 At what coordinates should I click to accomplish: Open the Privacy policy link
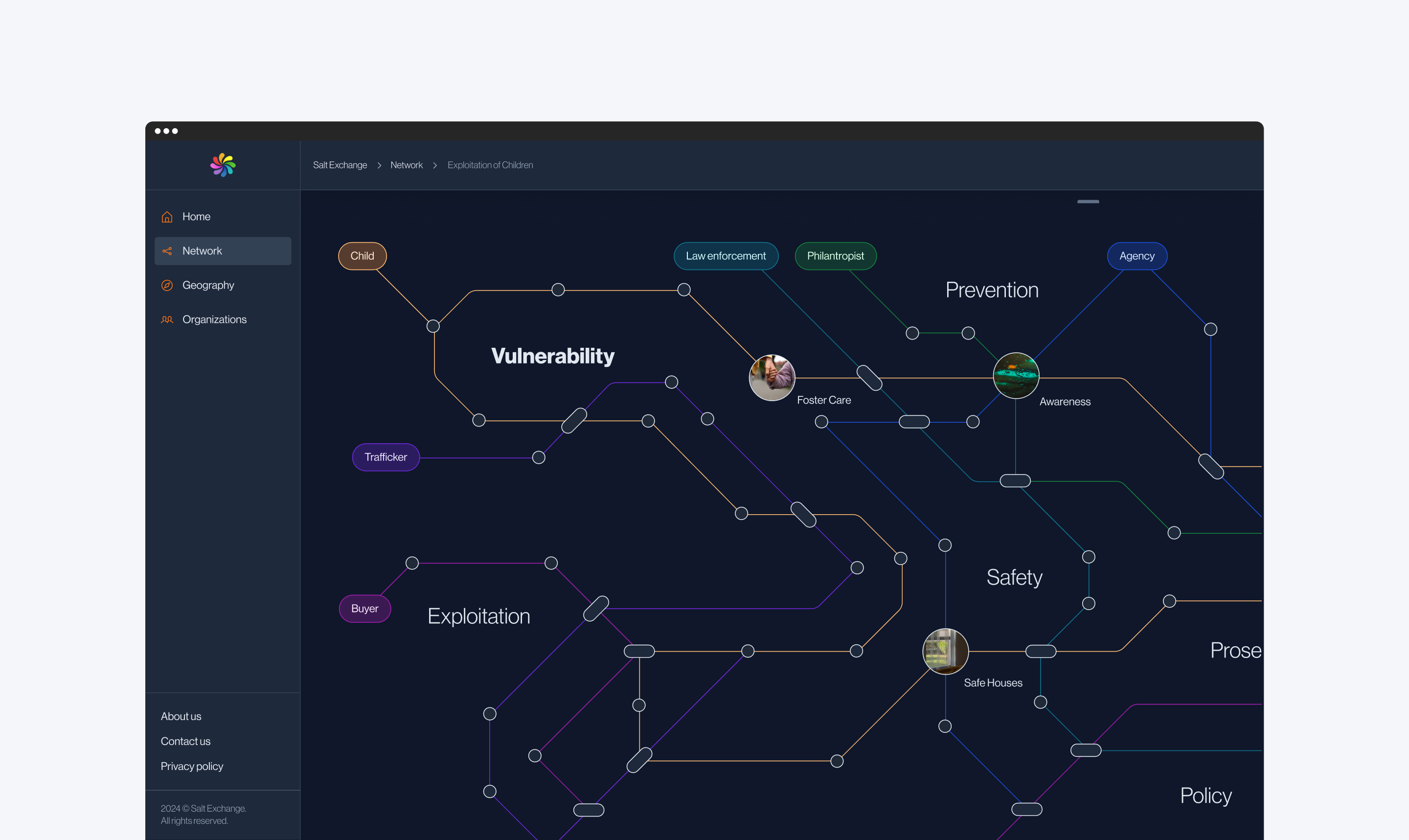[x=192, y=766]
